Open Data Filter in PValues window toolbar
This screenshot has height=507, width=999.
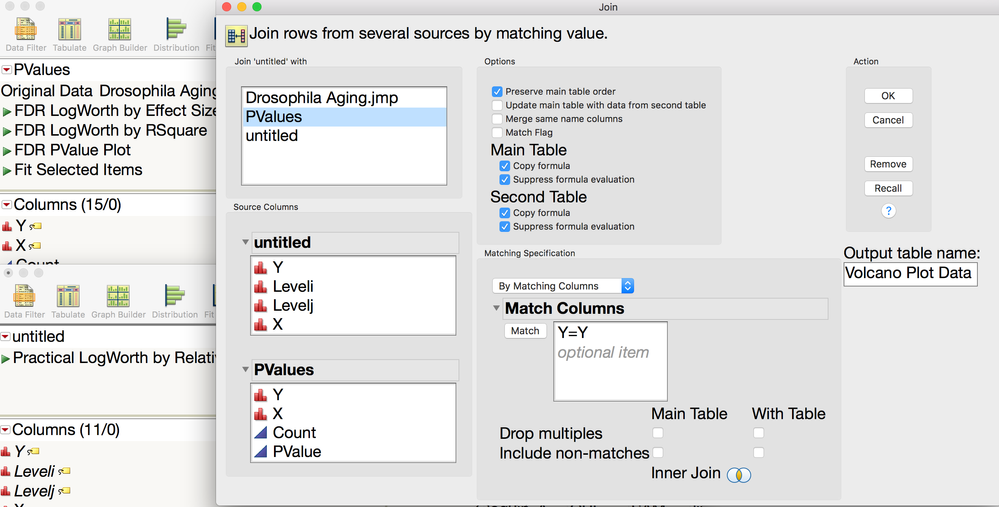pyautogui.click(x=25, y=34)
